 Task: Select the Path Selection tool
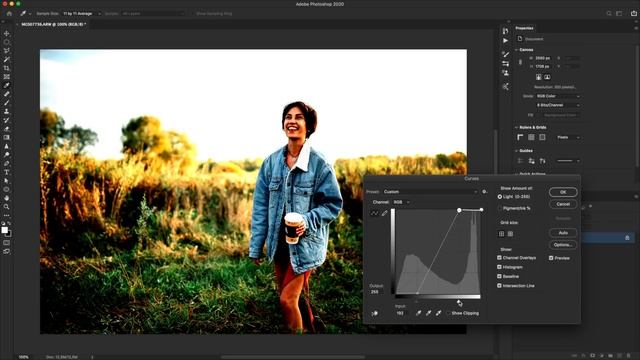(7, 181)
